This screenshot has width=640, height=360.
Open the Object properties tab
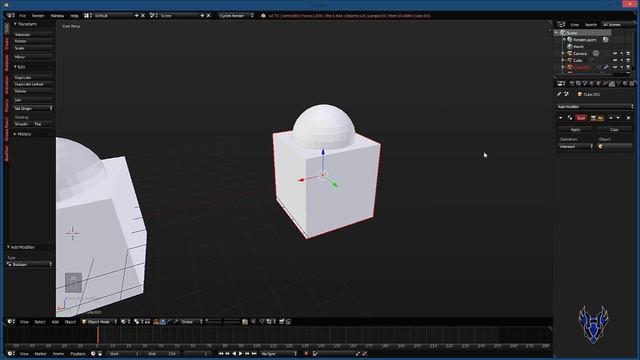(598, 84)
